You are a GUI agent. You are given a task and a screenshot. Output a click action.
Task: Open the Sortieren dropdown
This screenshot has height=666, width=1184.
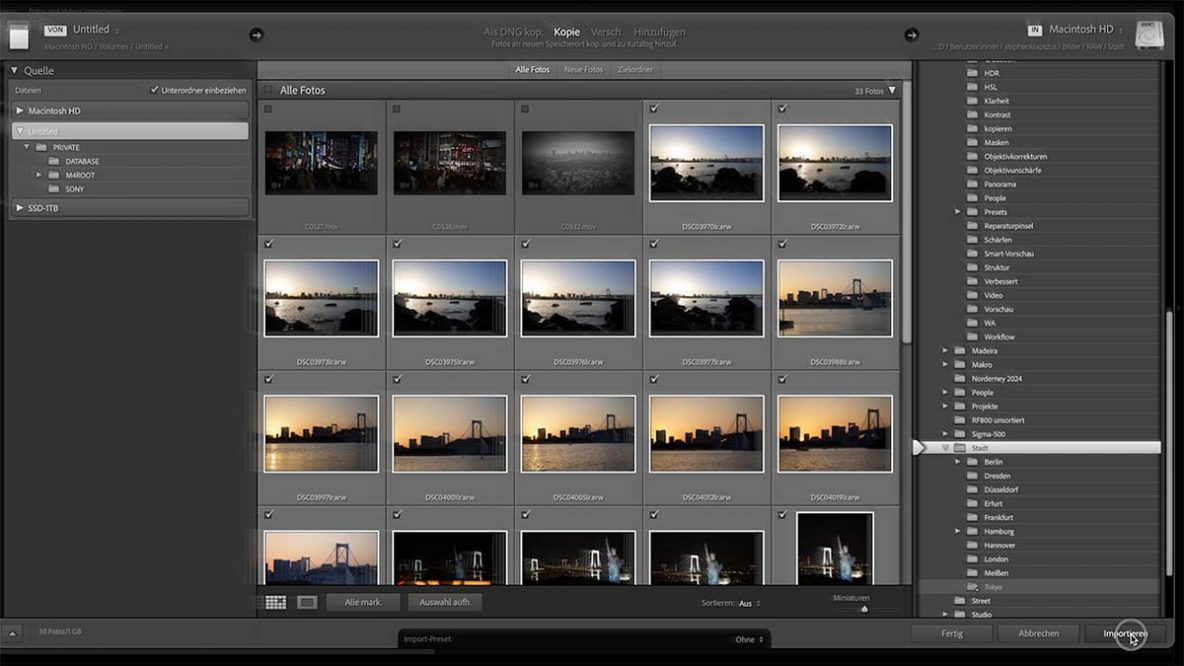click(745, 603)
